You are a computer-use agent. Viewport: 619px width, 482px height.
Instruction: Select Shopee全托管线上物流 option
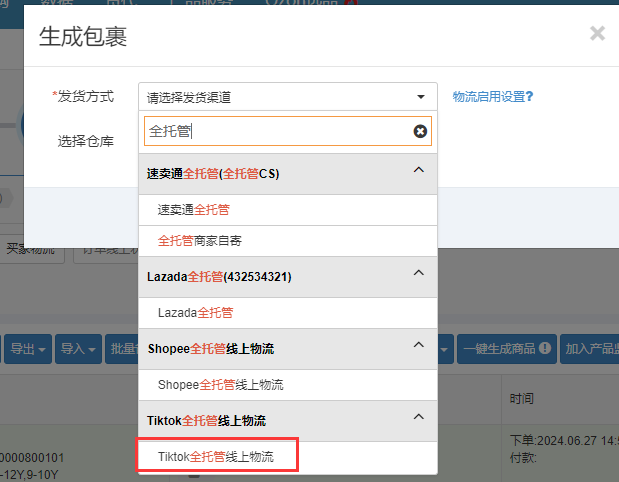click(288, 385)
